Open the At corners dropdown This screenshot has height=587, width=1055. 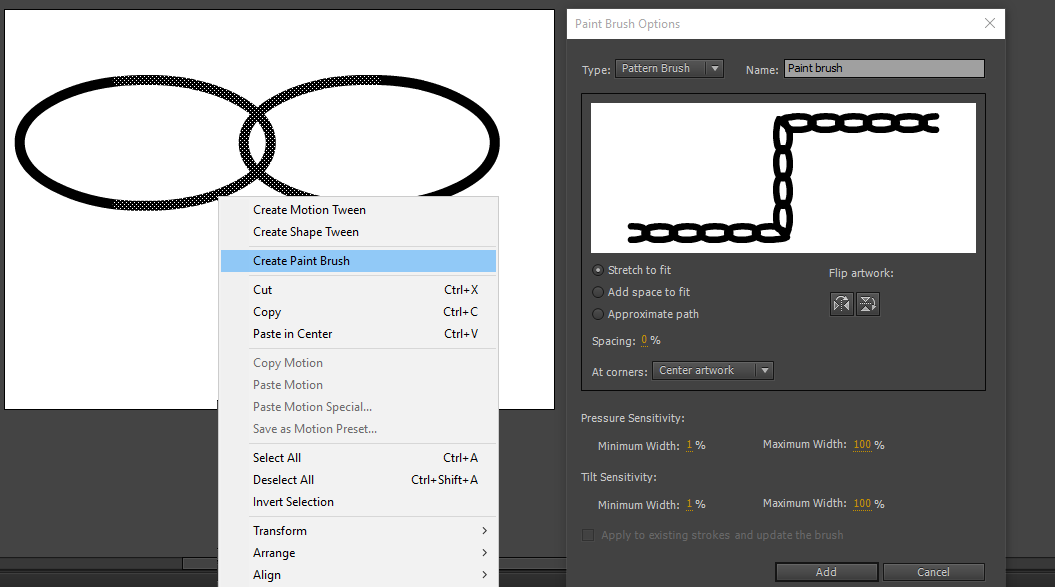(x=712, y=370)
